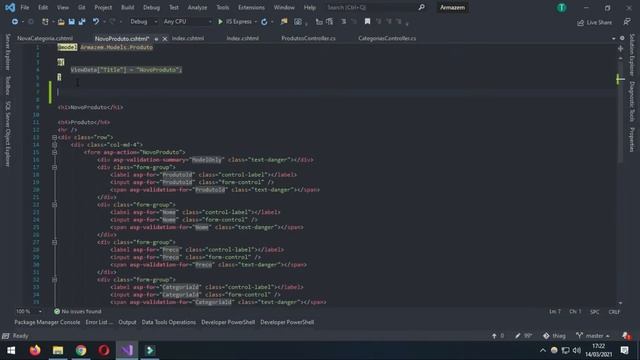Click the search magnifier icon in title bar
The width and height of the screenshot is (640, 360).
421,7
